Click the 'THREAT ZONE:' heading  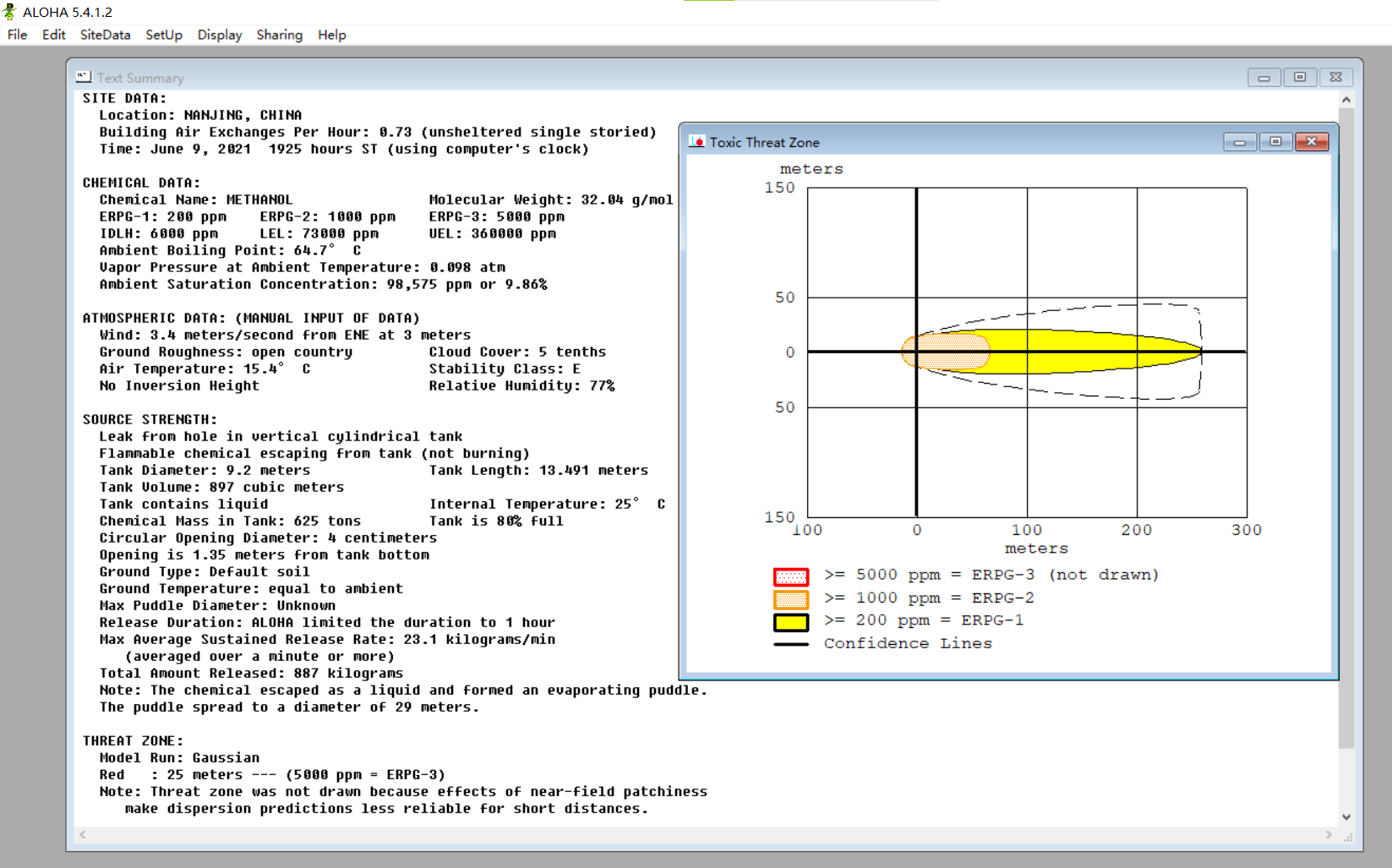pos(133,740)
